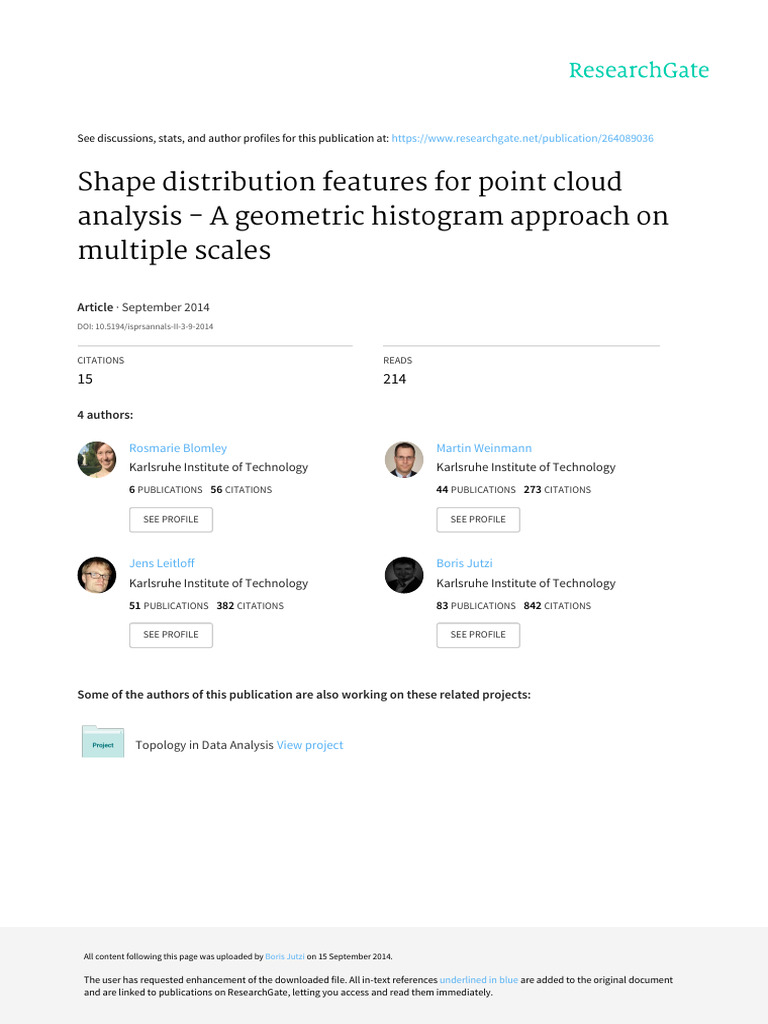Open the View project link
The width and height of the screenshot is (768, 1024).
[310, 745]
